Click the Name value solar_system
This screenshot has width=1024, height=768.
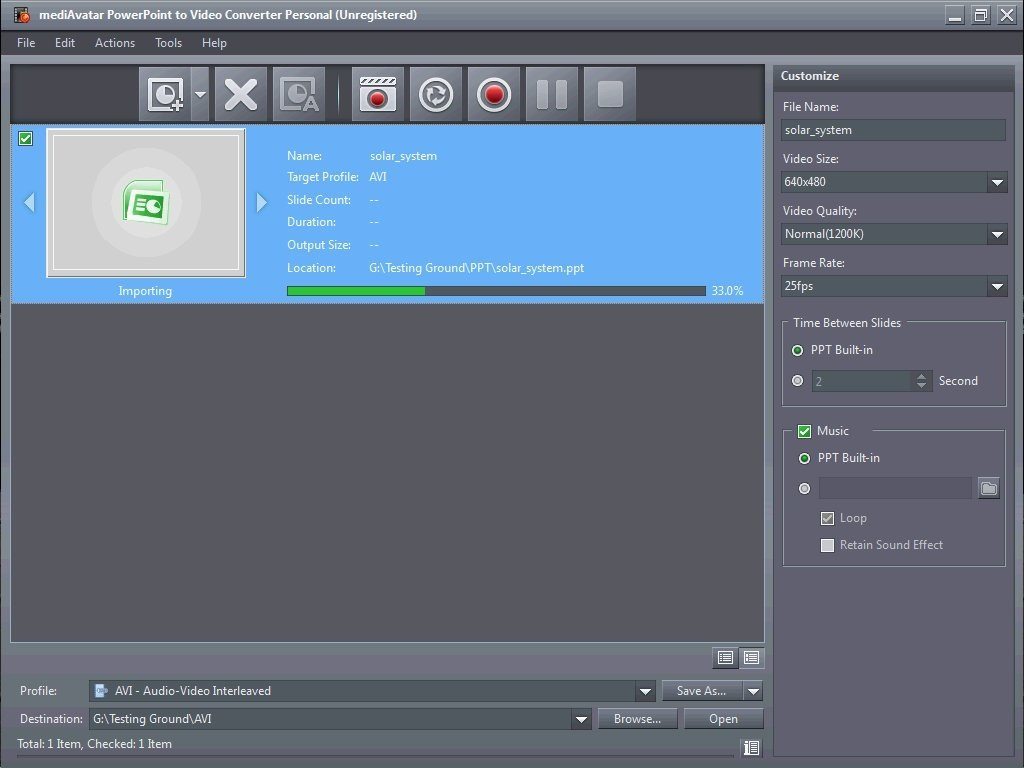click(x=403, y=156)
